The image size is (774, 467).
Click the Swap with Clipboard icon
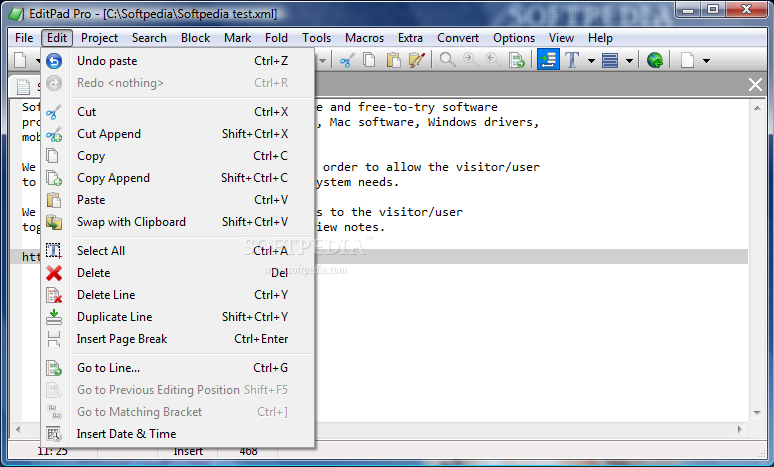click(x=54, y=222)
